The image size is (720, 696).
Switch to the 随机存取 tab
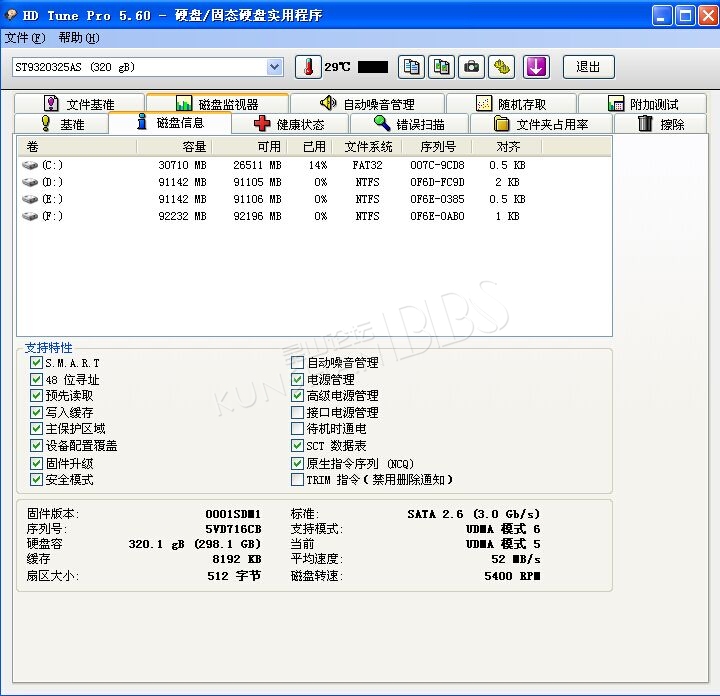(511, 104)
